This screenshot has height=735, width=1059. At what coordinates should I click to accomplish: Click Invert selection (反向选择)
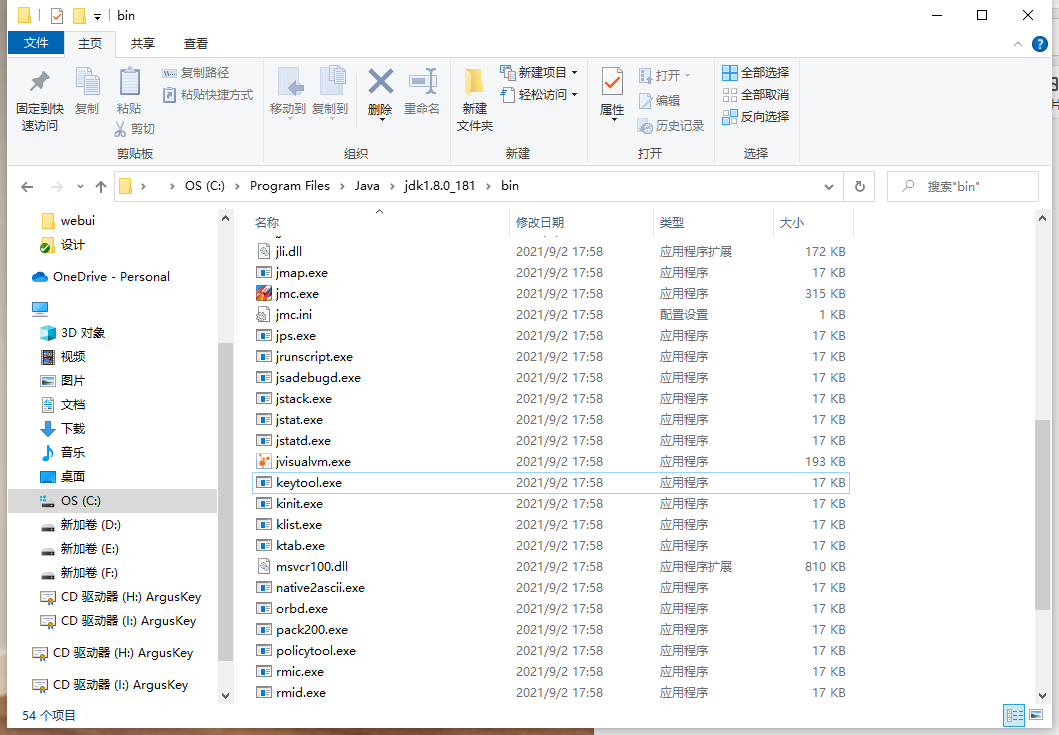(755, 117)
